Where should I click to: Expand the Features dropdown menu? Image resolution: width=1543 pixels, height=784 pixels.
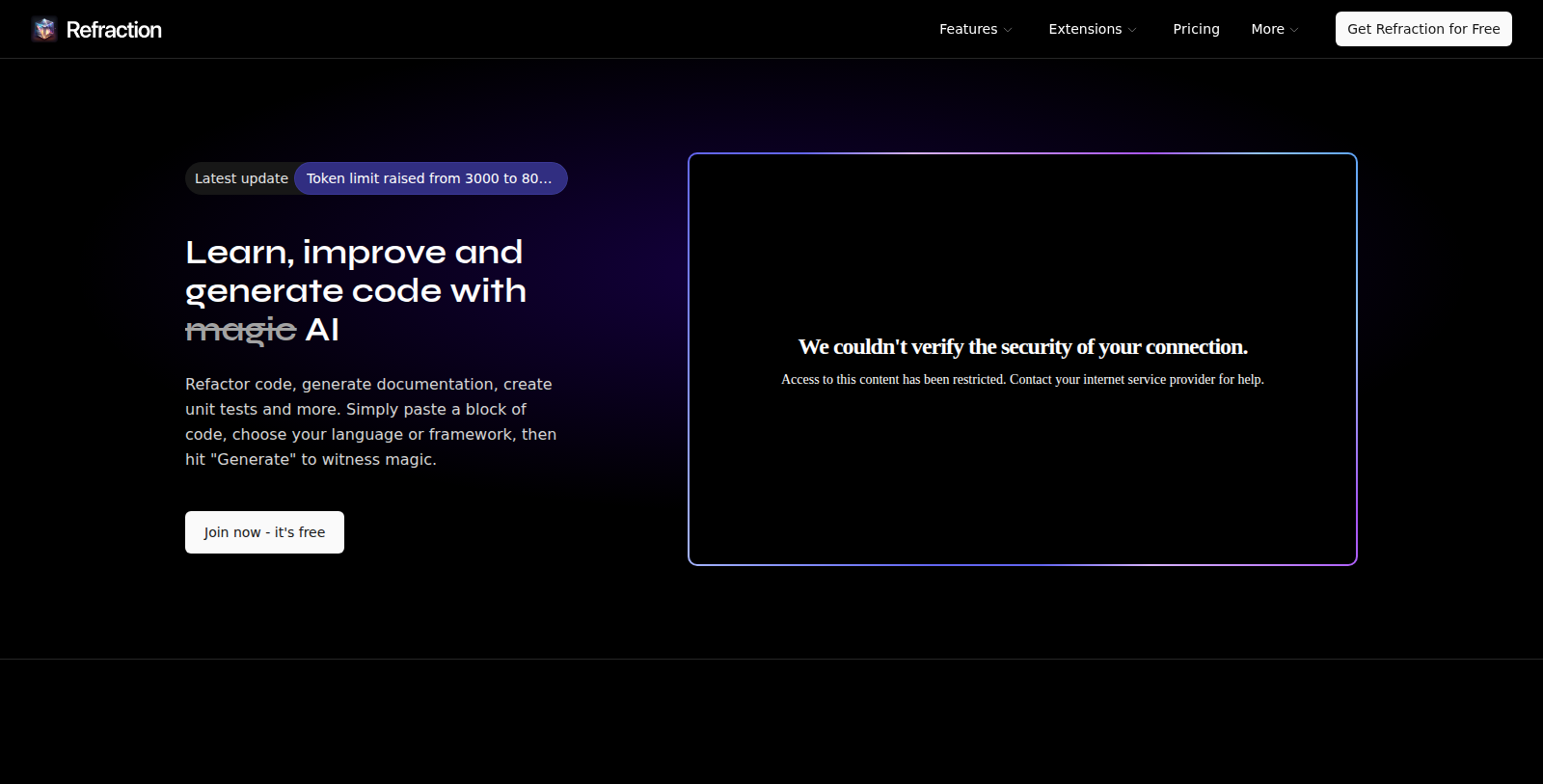pyautogui.click(x=976, y=29)
